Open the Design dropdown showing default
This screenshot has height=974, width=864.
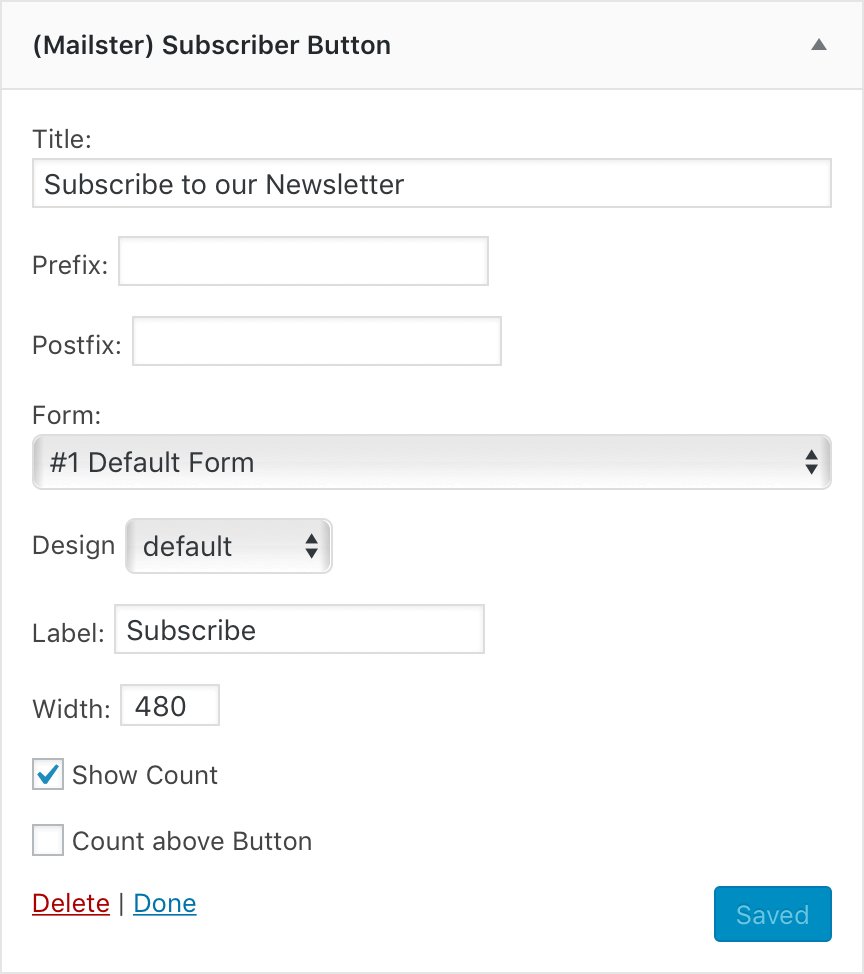pyautogui.click(x=228, y=546)
